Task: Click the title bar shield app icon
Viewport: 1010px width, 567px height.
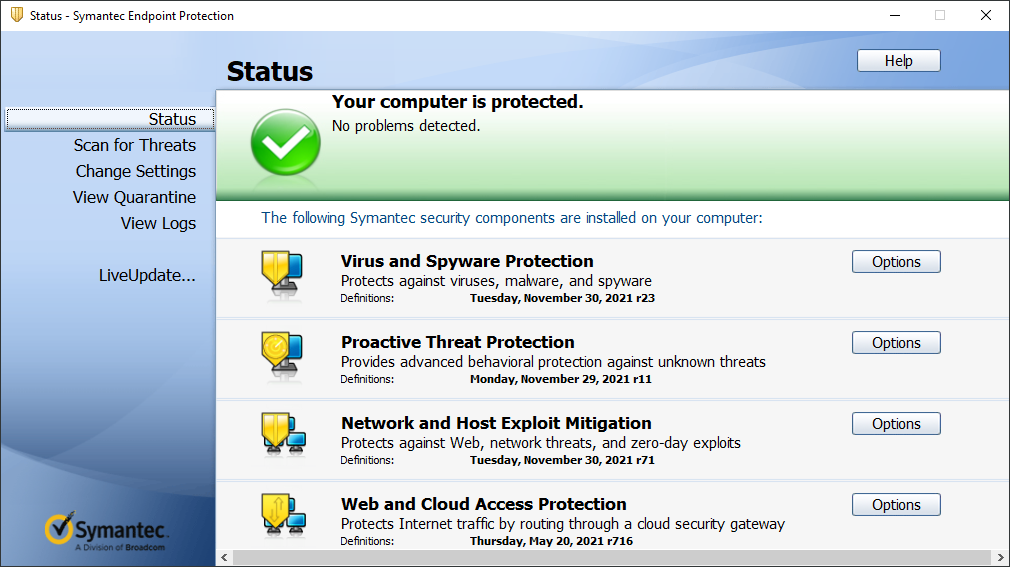Action: (x=16, y=15)
